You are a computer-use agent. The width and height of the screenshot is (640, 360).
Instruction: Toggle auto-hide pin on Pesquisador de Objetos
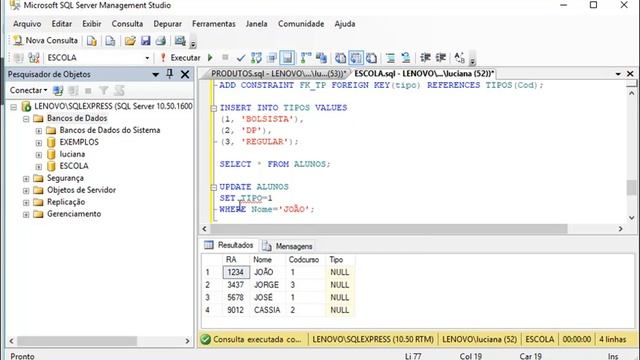(x=170, y=74)
